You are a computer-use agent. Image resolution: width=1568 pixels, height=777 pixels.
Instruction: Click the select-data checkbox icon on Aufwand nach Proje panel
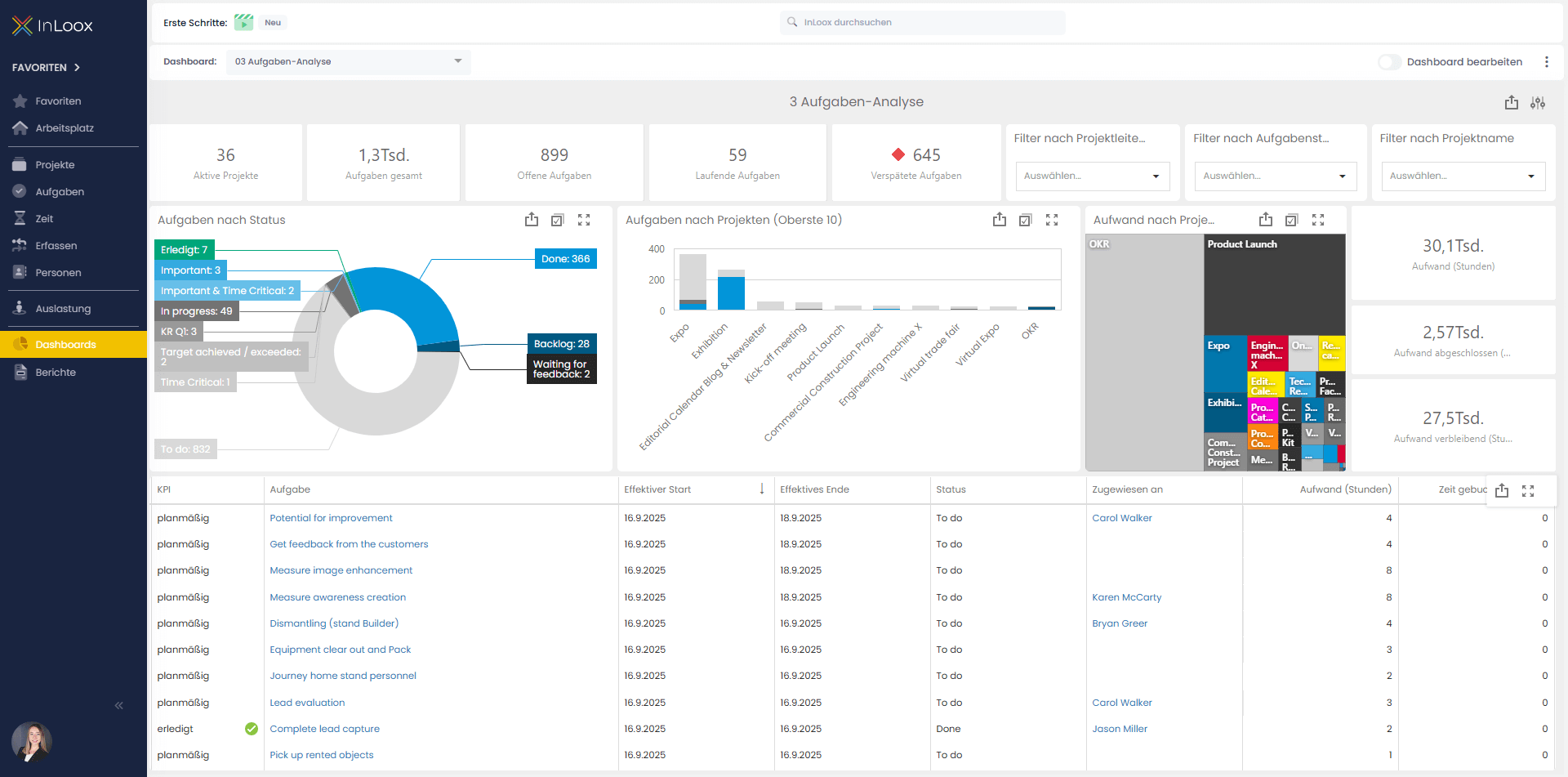tap(1291, 220)
